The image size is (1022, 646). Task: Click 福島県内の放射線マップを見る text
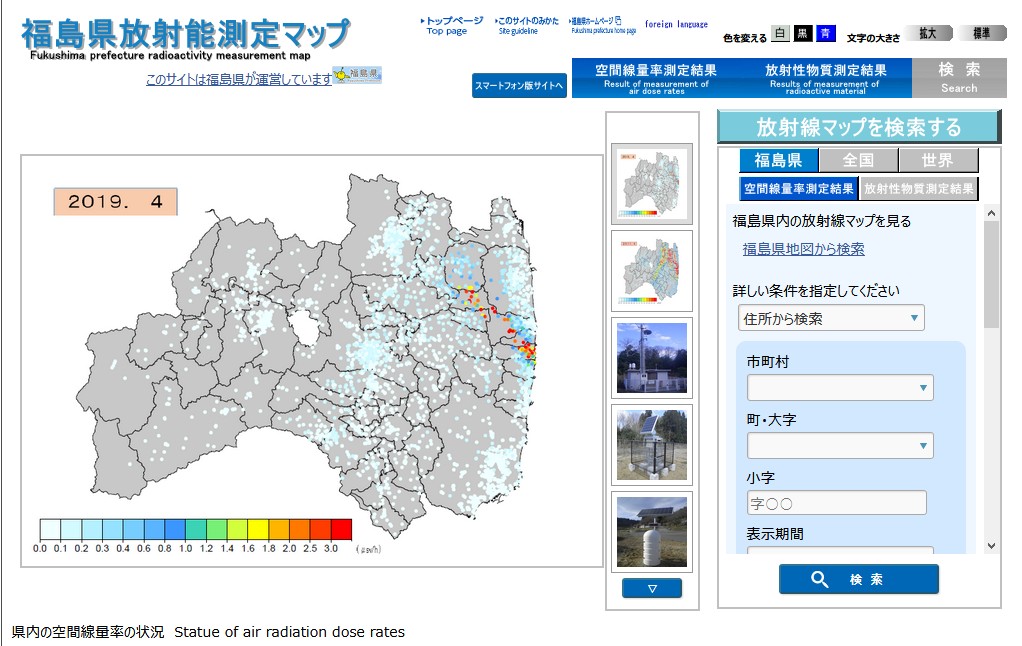[x=822, y=221]
